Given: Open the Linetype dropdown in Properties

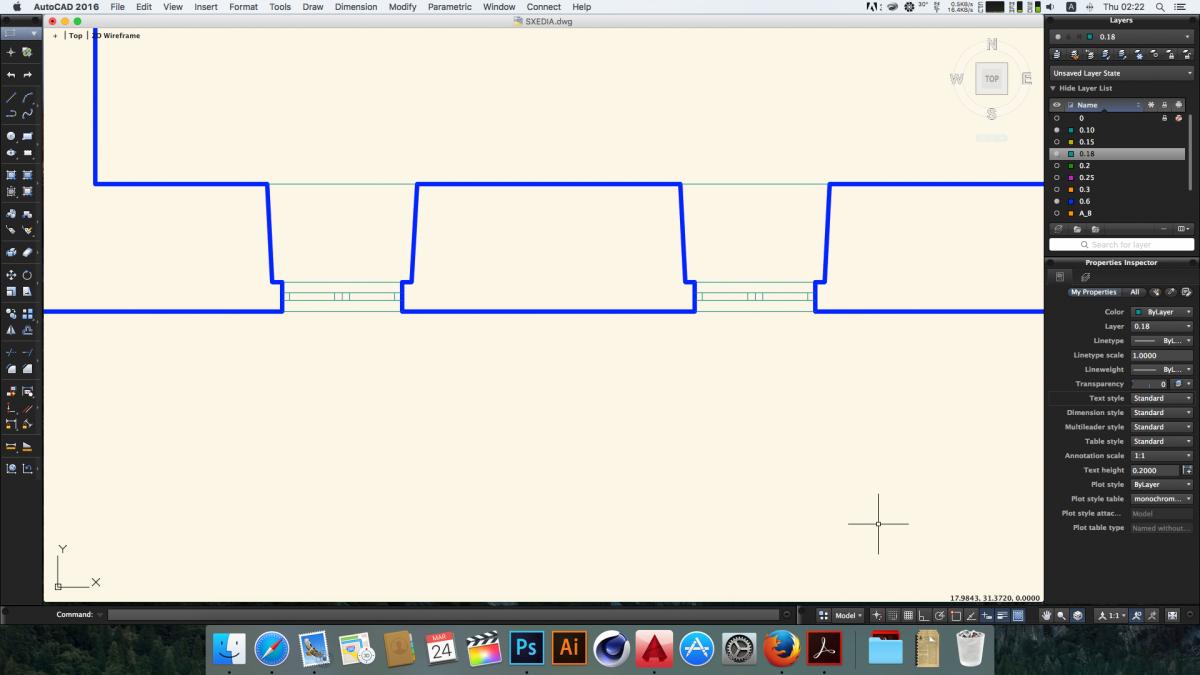Looking at the screenshot, I should click(x=1162, y=341).
